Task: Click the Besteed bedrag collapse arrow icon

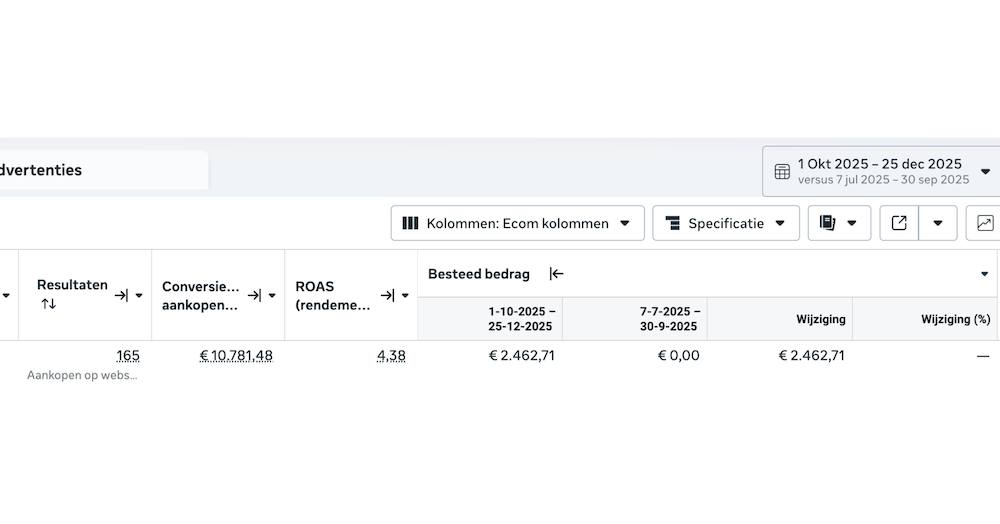Action: point(556,274)
